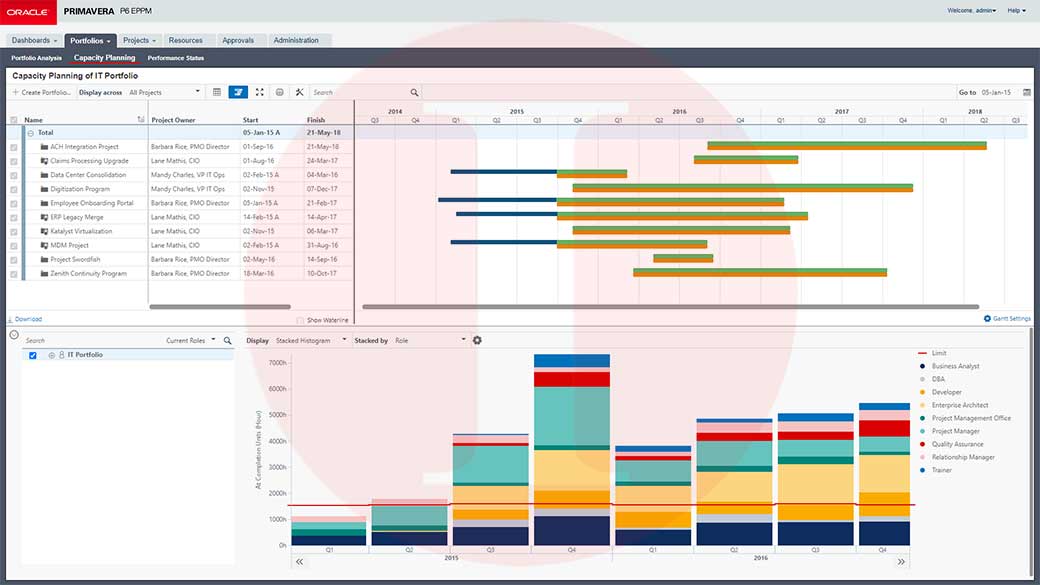Viewport: 1040px width, 585px height.
Task: Open the Current Roles dropdown
Action: [x=191, y=340]
